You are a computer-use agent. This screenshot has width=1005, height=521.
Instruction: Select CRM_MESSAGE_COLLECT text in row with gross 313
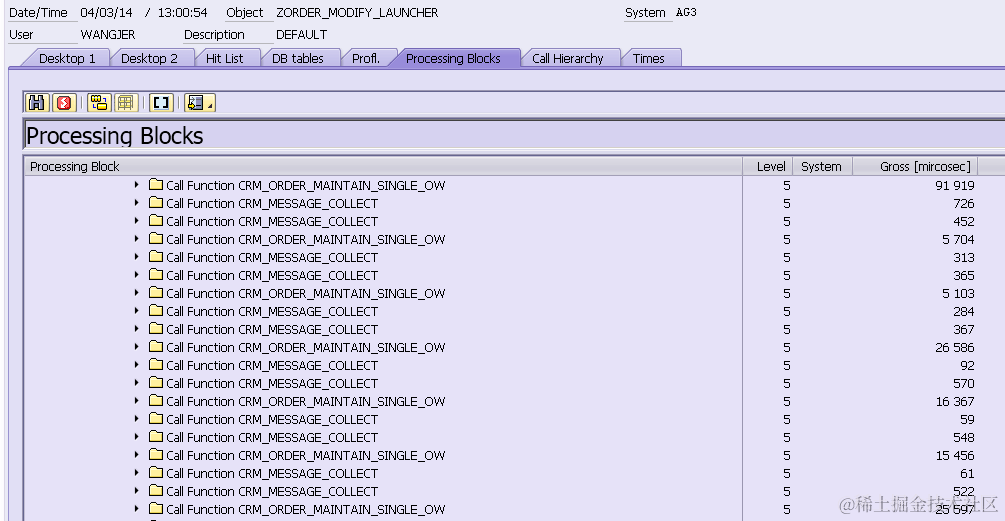point(308,257)
